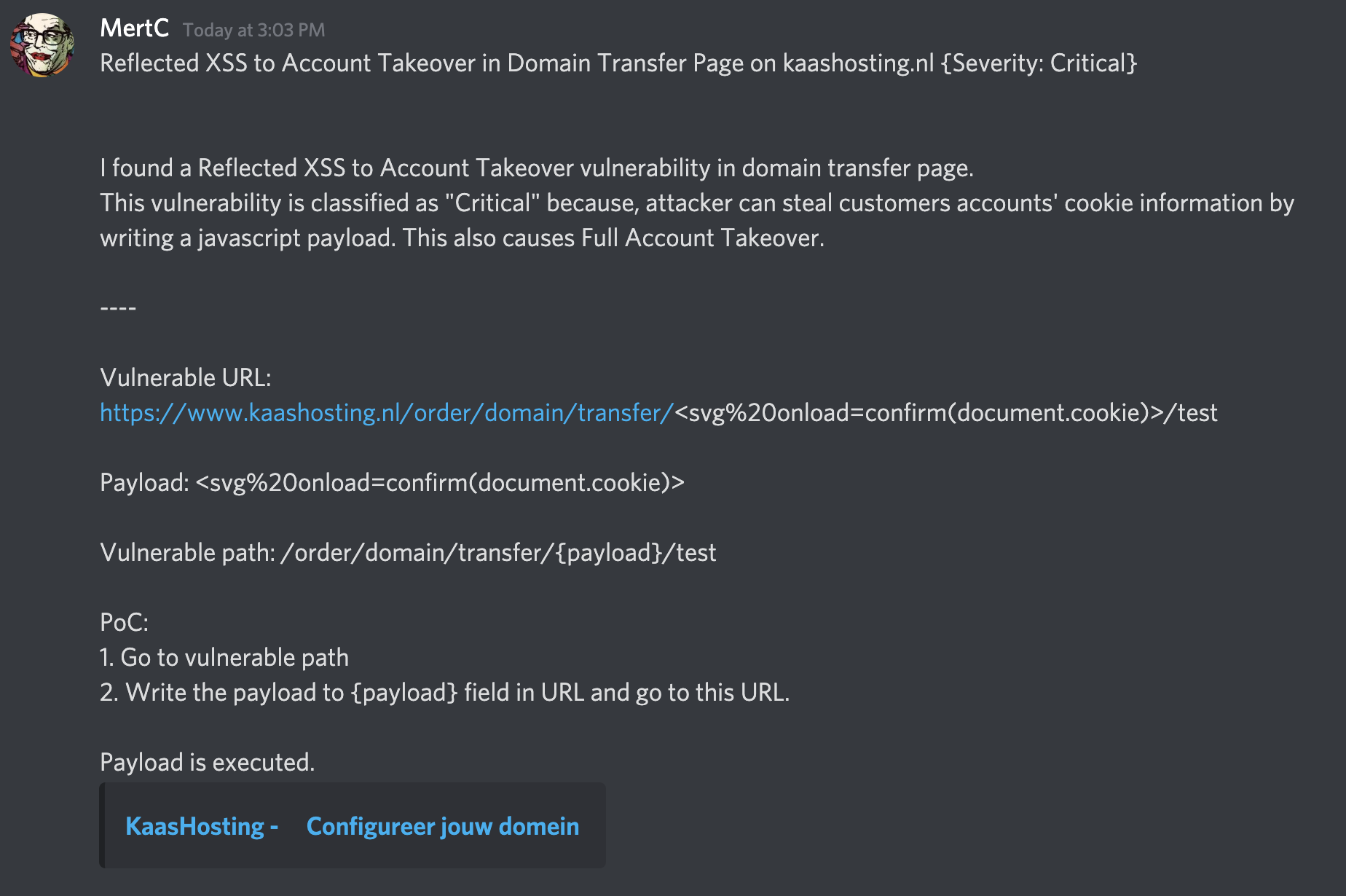Viewport: 1346px width, 896px height.
Task: Open the MertC username profile
Action: click(x=134, y=28)
